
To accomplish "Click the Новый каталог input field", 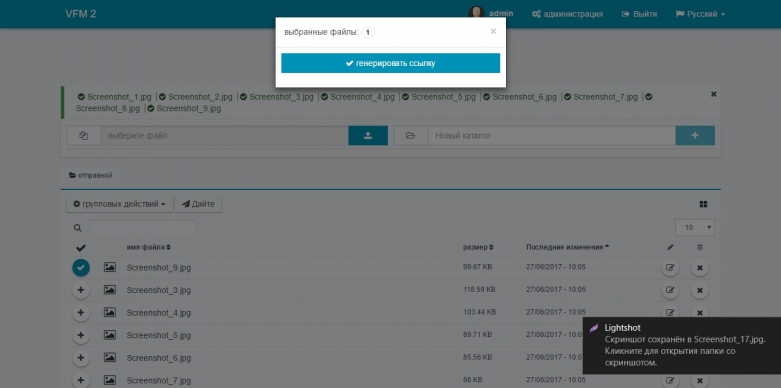I will click(x=551, y=135).
